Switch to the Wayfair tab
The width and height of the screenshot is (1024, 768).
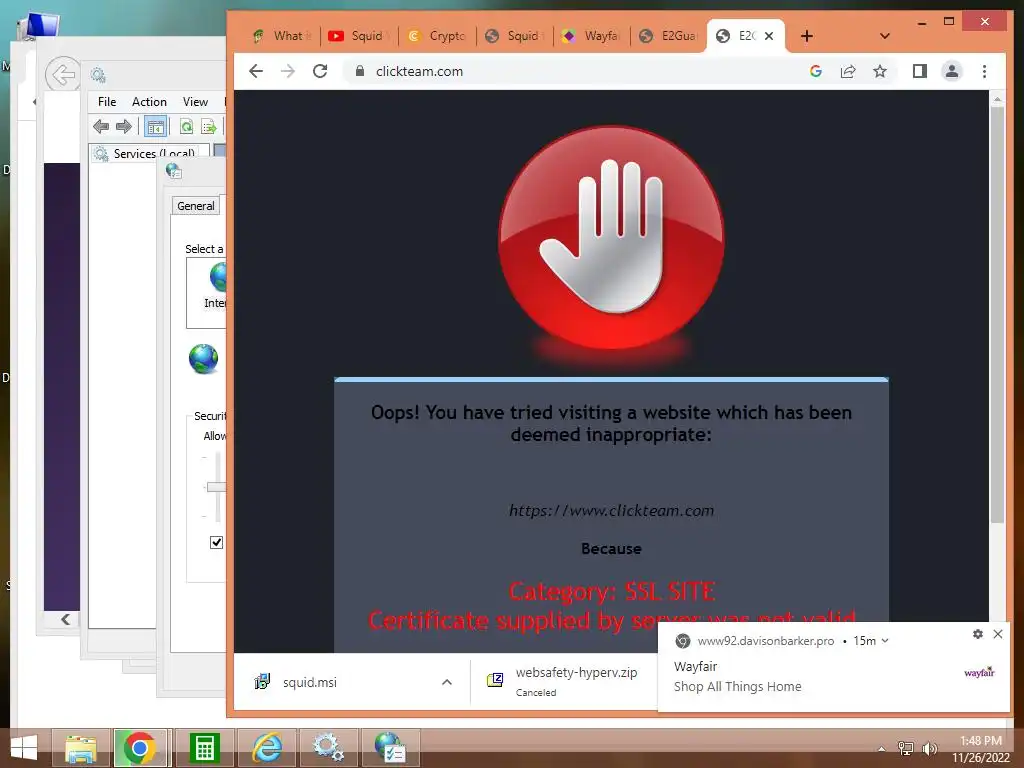(592, 36)
